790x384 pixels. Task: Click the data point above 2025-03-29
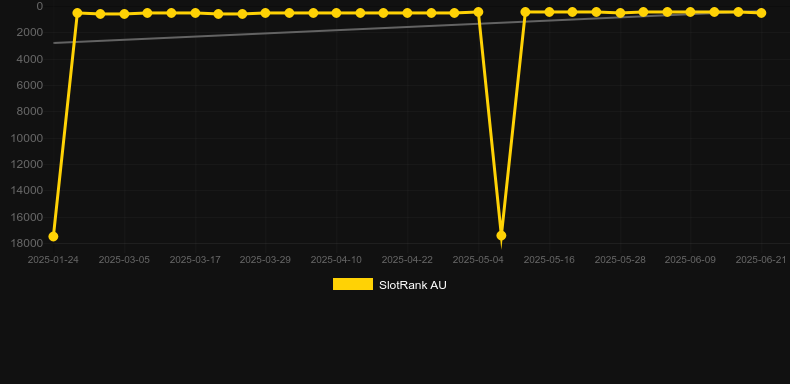[x=266, y=13]
